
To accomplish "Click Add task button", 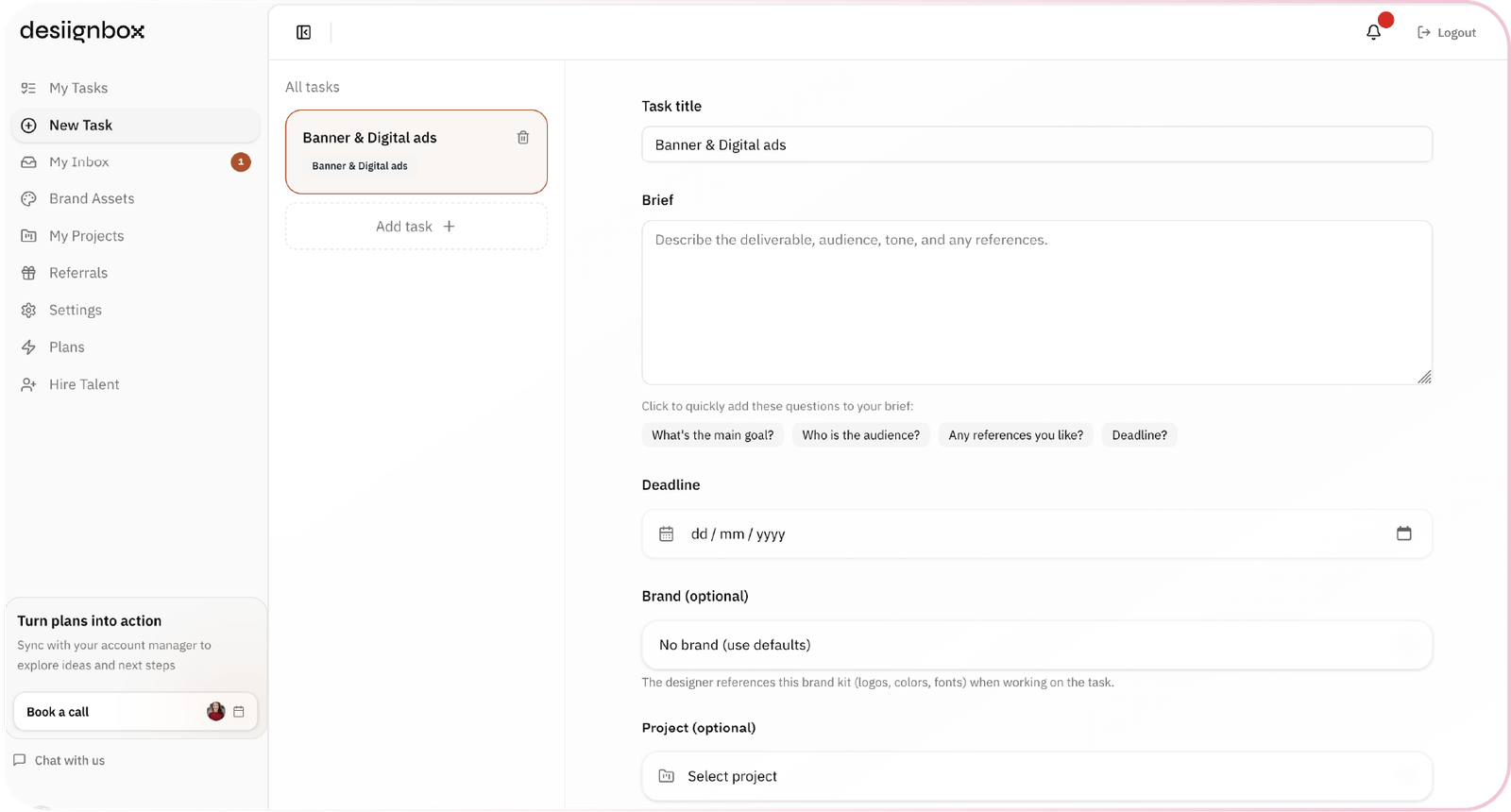I will point(416,227).
